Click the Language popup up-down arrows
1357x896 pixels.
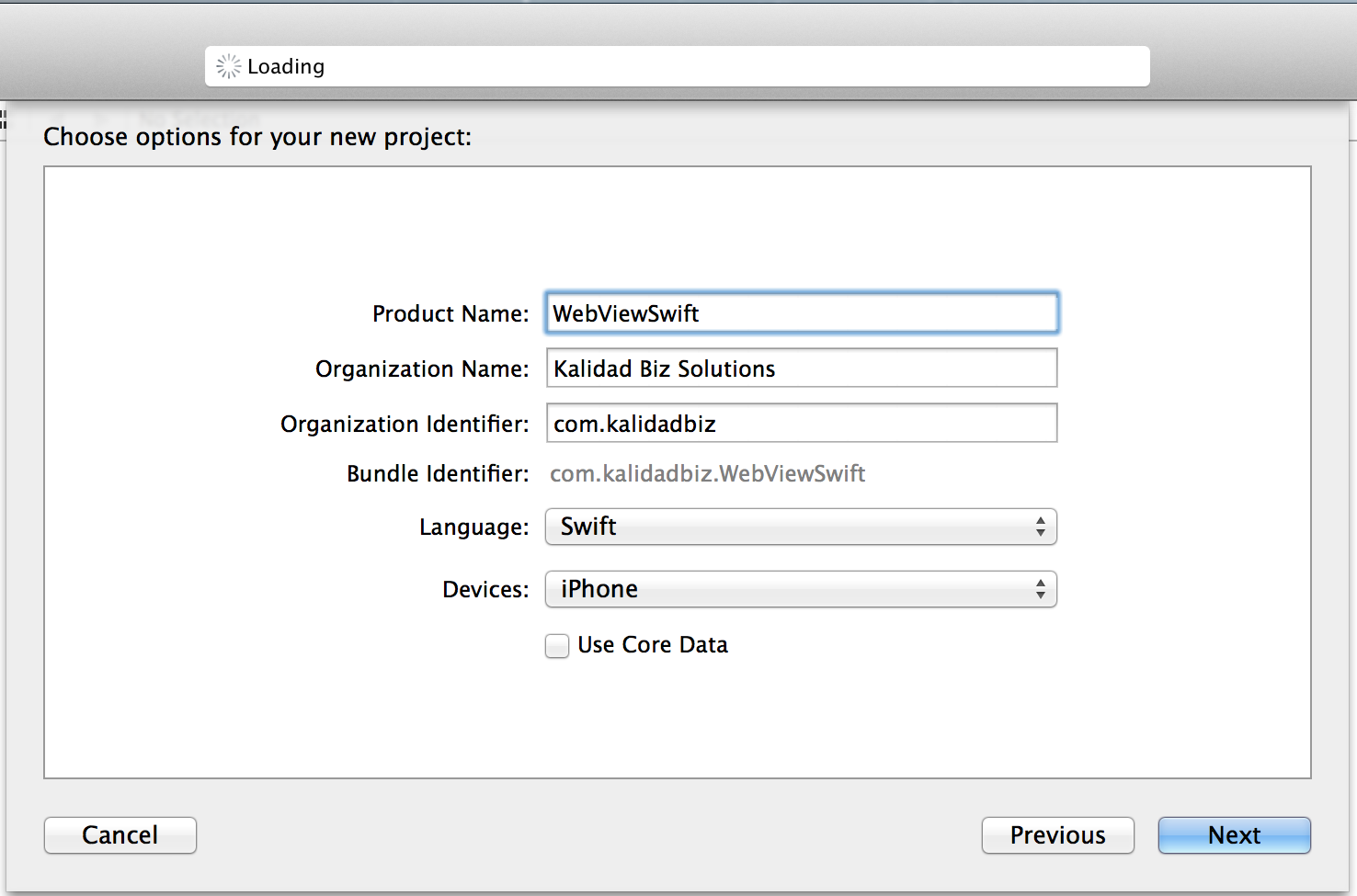[1040, 527]
